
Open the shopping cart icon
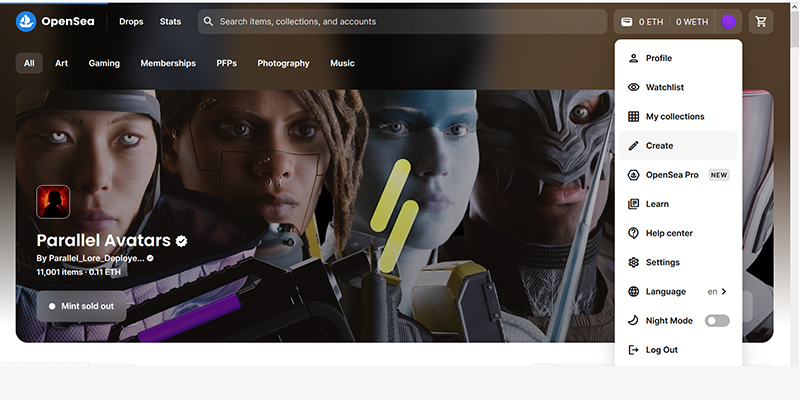tap(761, 21)
